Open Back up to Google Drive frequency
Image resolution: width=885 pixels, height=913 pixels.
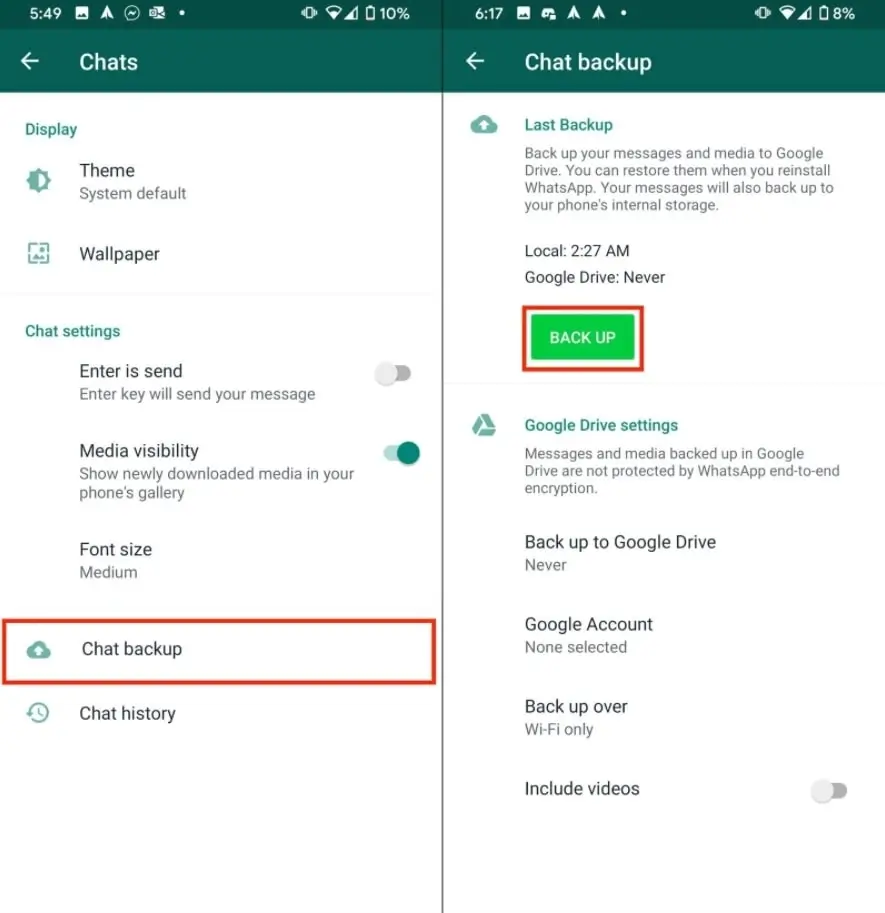pos(664,553)
